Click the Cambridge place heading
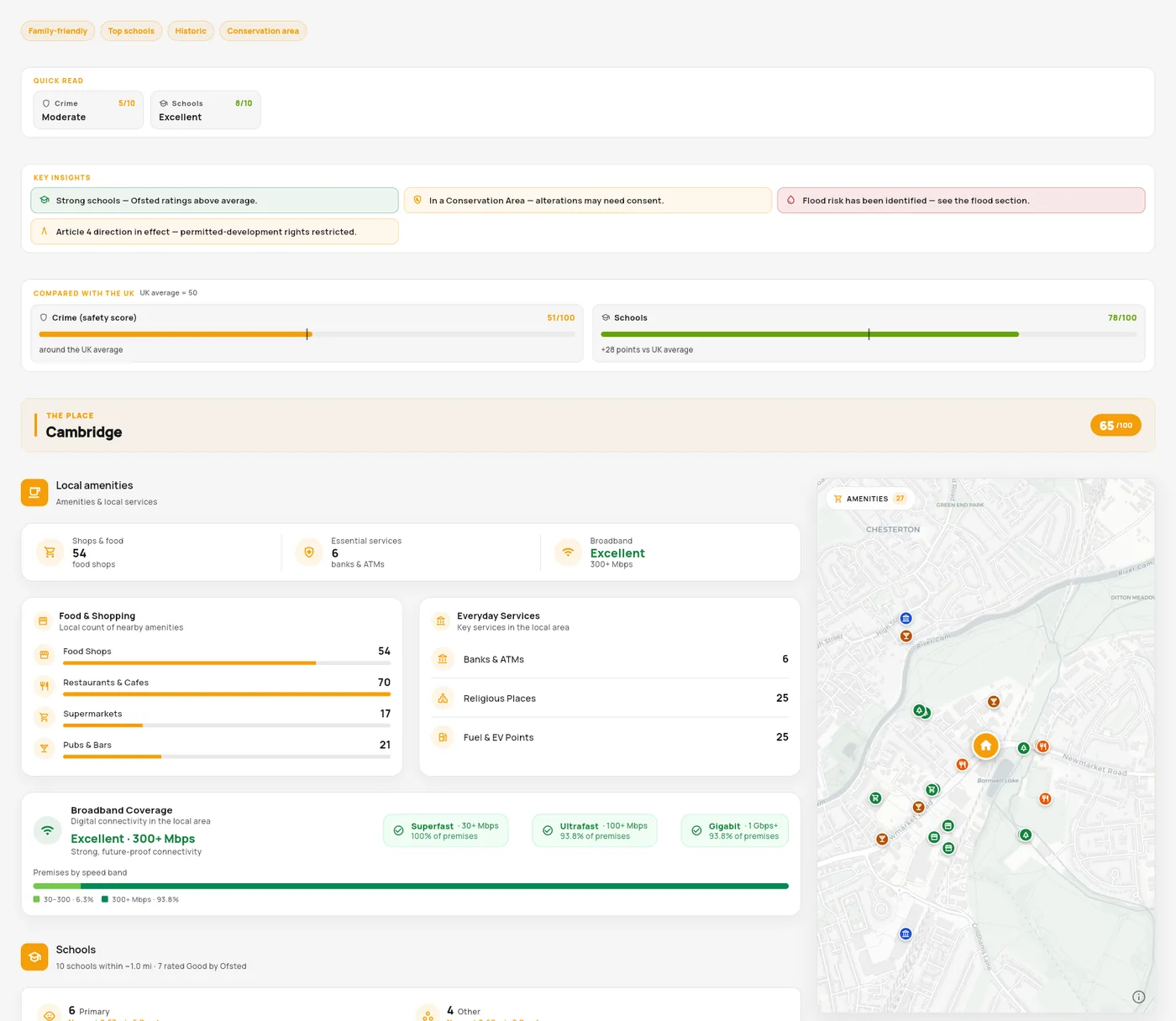This screenshot has height=1021, width=1176. pyautogui.click(x=84, y=432)
